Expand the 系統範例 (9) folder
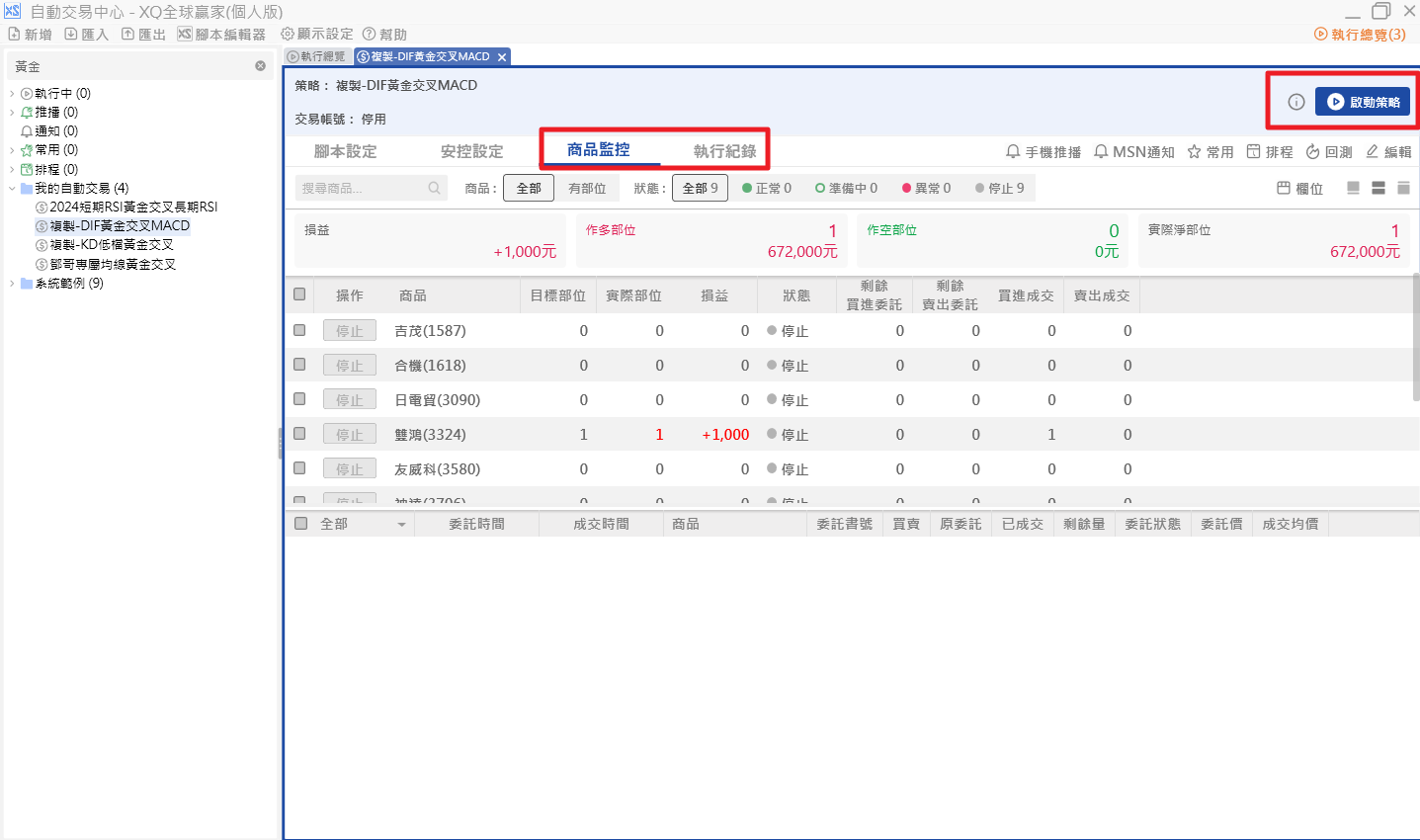 [x=12, y=284]
